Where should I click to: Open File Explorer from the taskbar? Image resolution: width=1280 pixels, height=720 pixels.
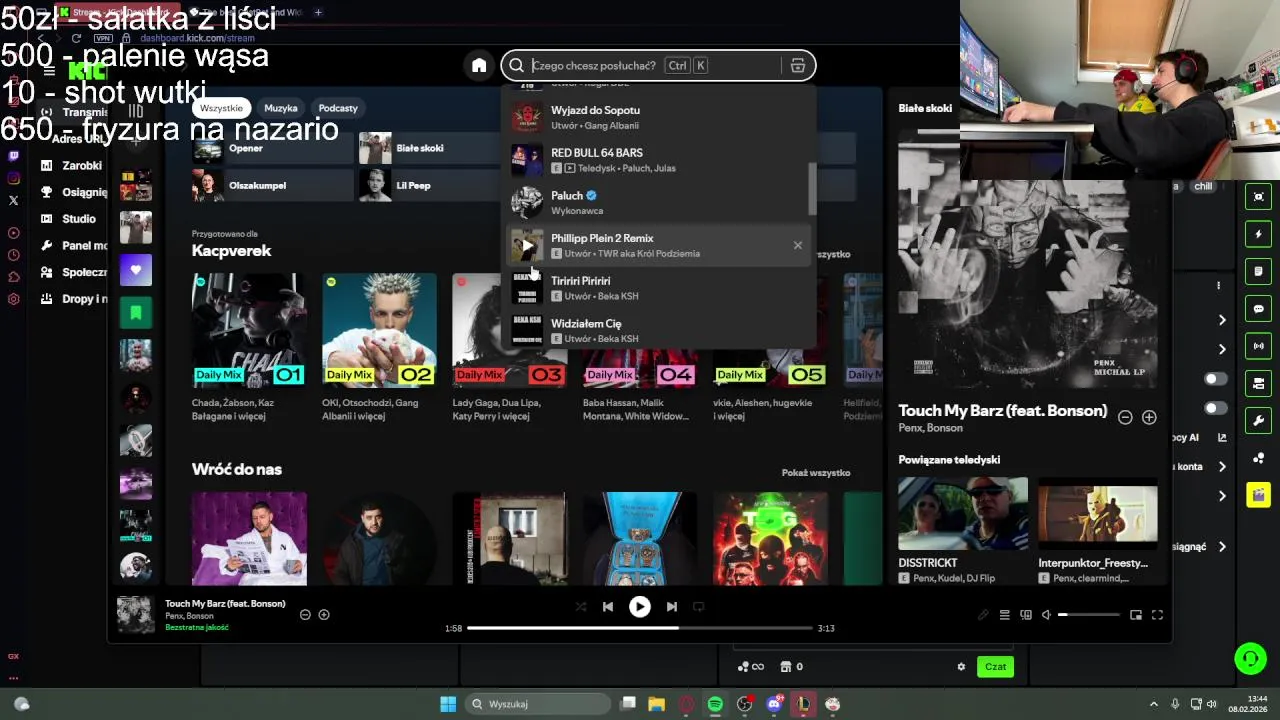(x=656, y=704)
